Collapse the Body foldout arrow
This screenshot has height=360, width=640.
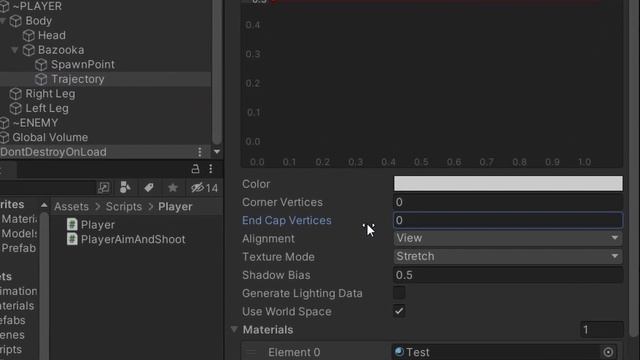3,21
